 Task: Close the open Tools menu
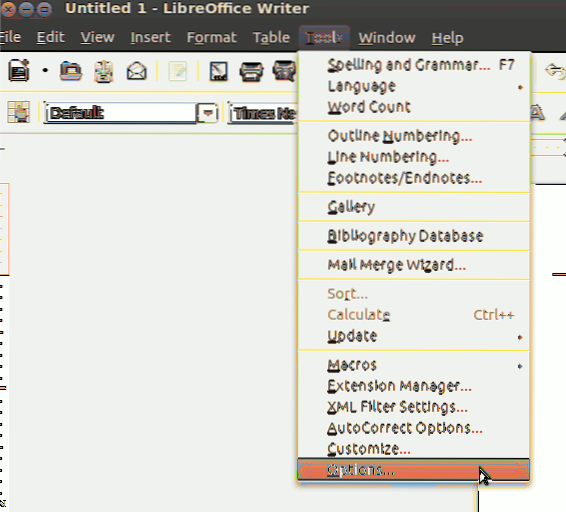point(324,37)
